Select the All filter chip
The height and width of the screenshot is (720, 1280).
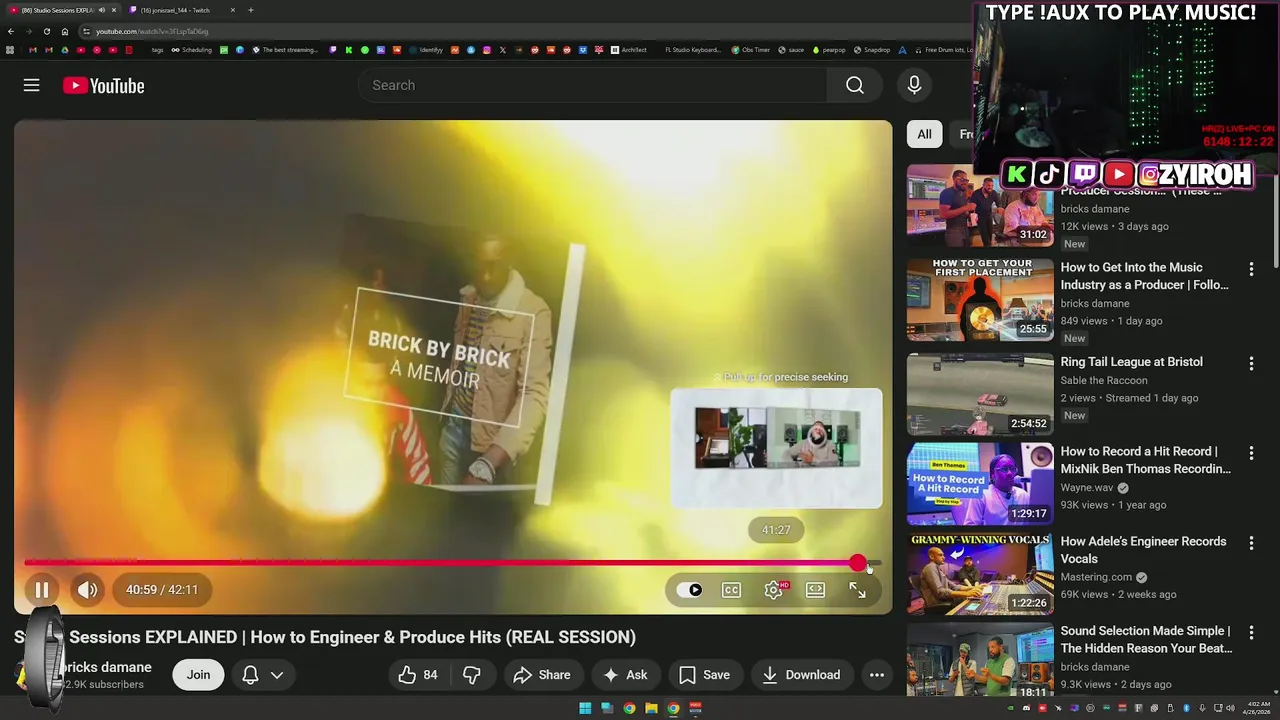(x=924, y=134)
